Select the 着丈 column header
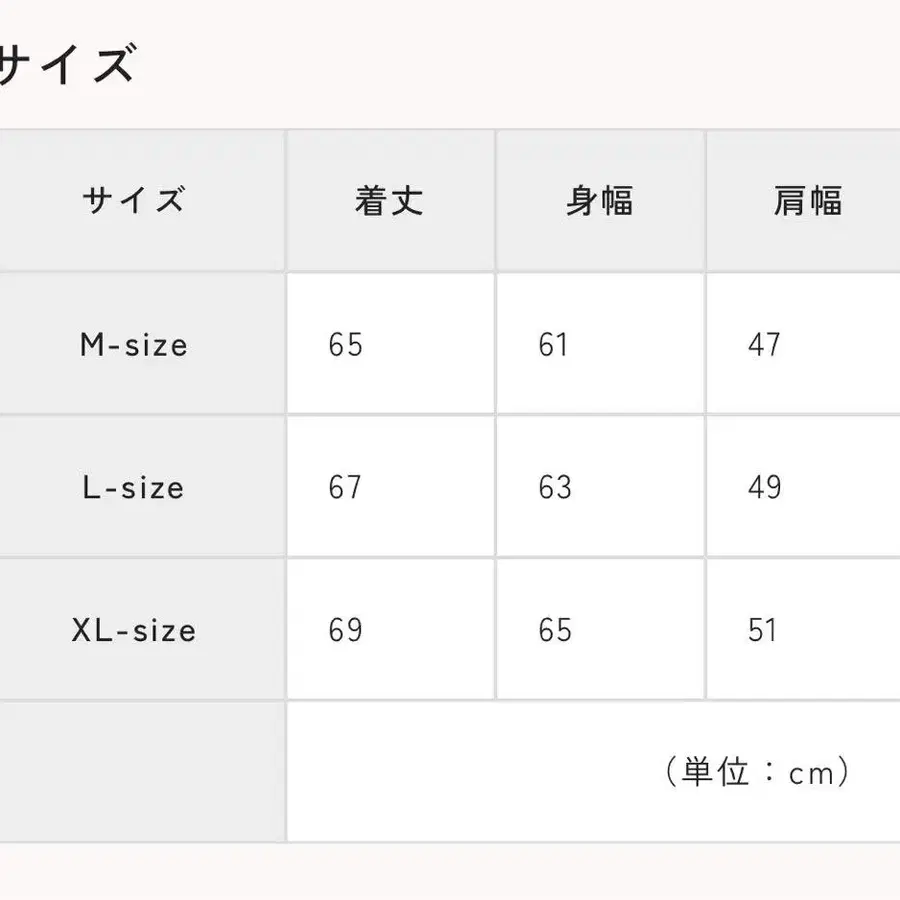 [x=389, y=201]
